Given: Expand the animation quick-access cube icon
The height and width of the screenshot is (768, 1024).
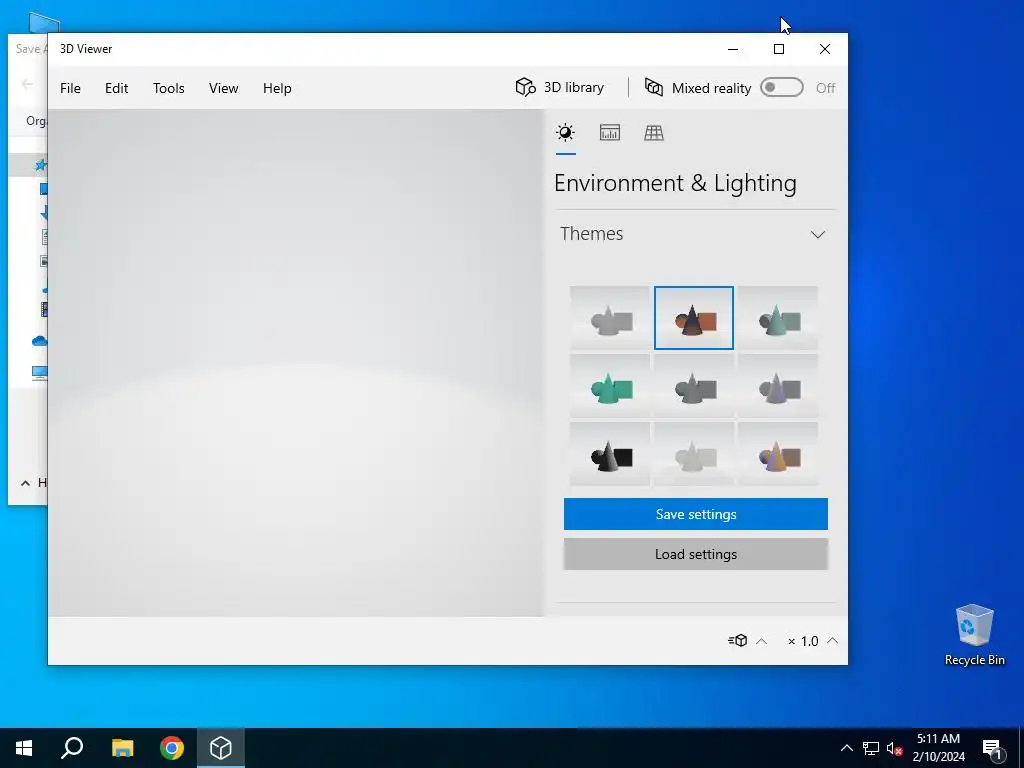Looking at the screenshot, I should 738,641.
